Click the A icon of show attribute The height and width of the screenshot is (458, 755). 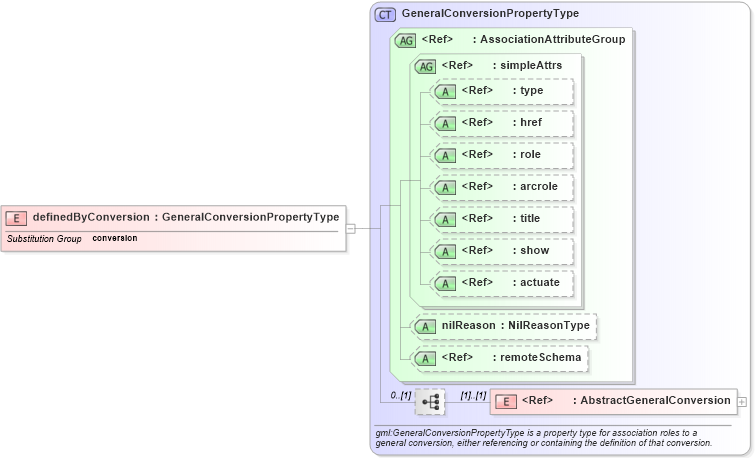445,251
